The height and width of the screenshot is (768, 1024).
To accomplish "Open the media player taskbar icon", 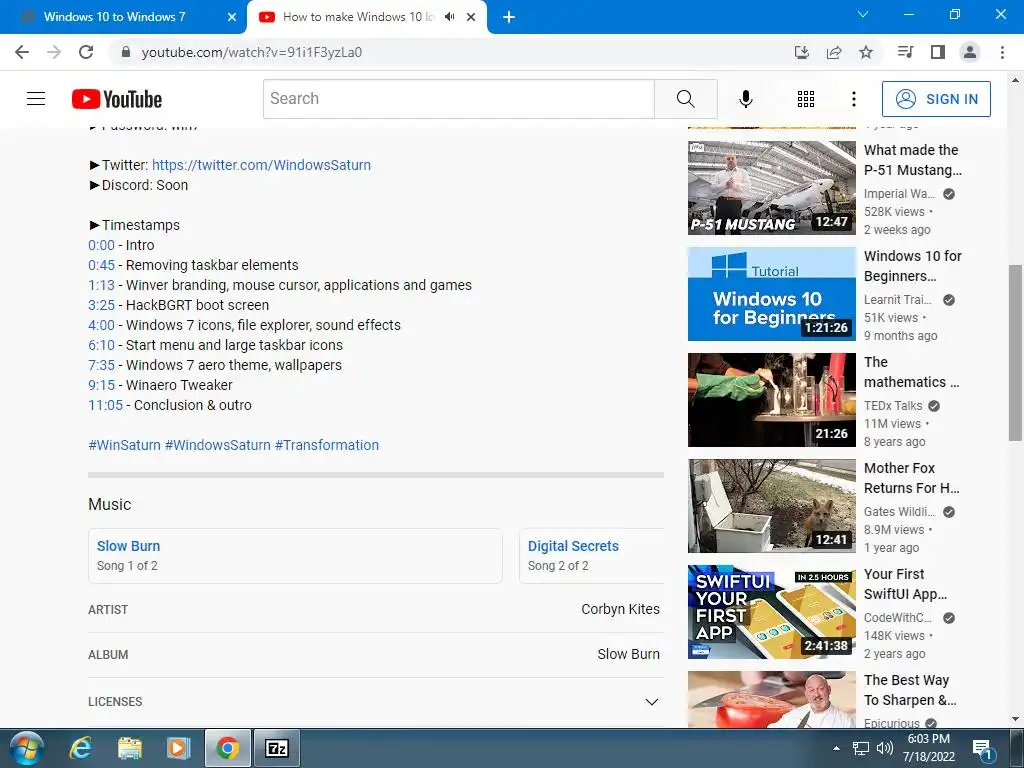I will pyautogui.click(x=178, y=748).
